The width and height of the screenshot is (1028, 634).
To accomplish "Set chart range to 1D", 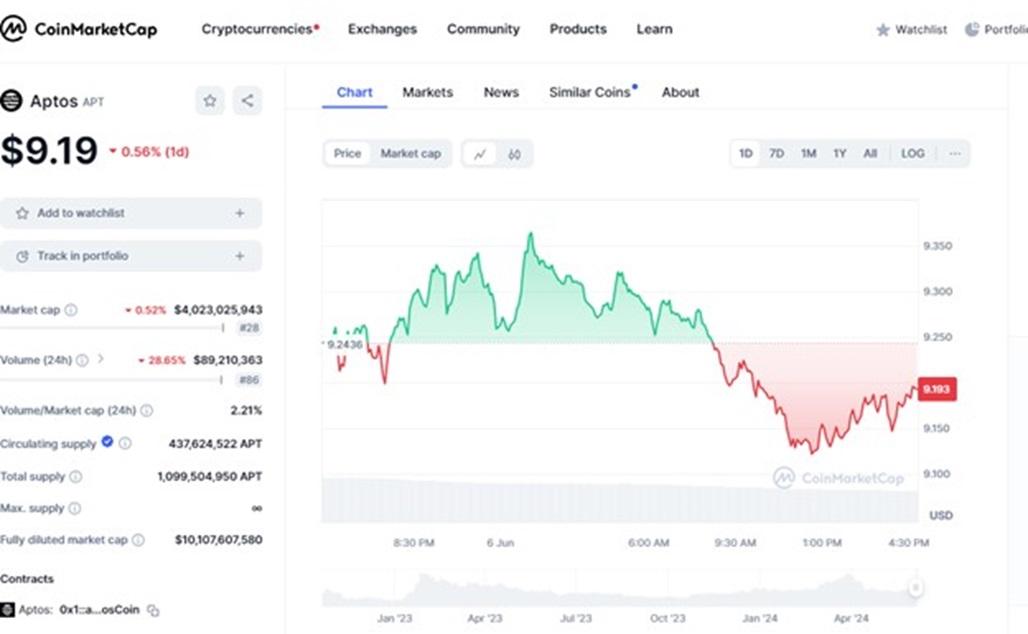I will click(x=745, y=153).
